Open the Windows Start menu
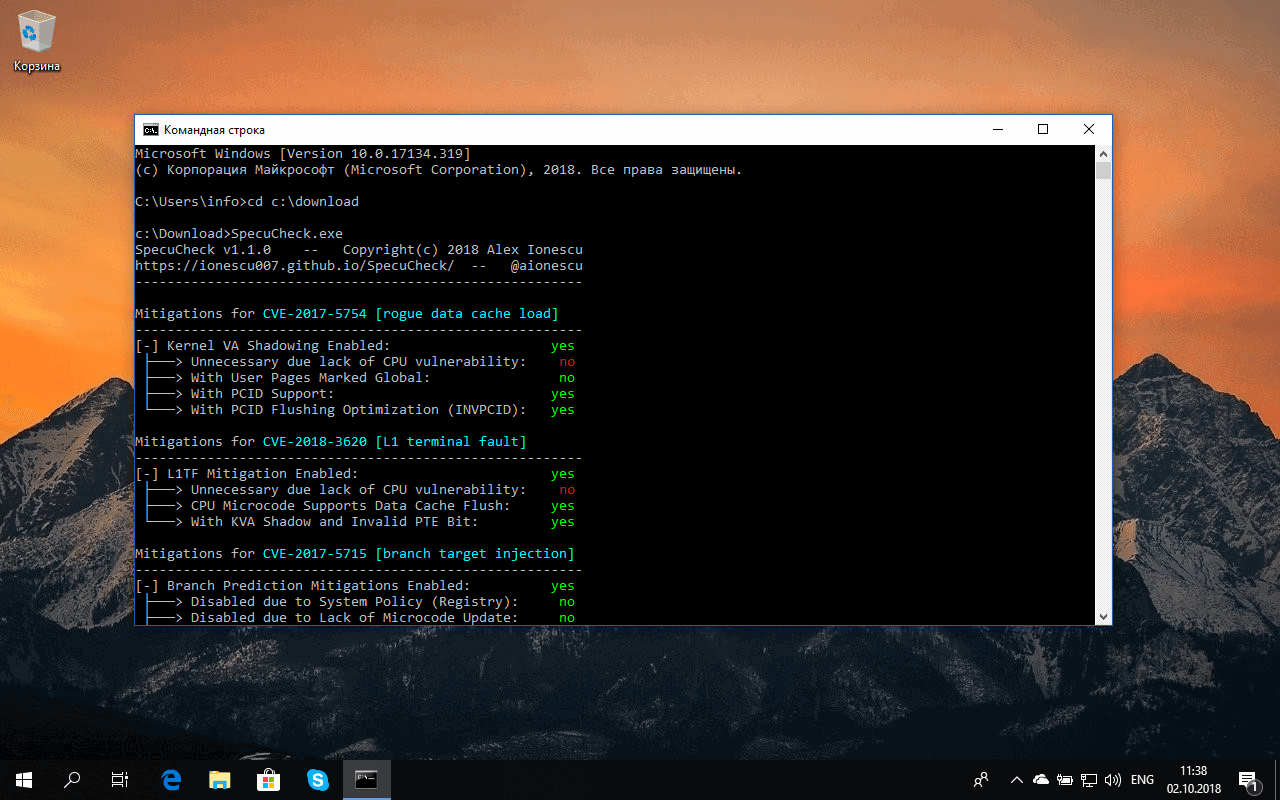 point(24,780)
